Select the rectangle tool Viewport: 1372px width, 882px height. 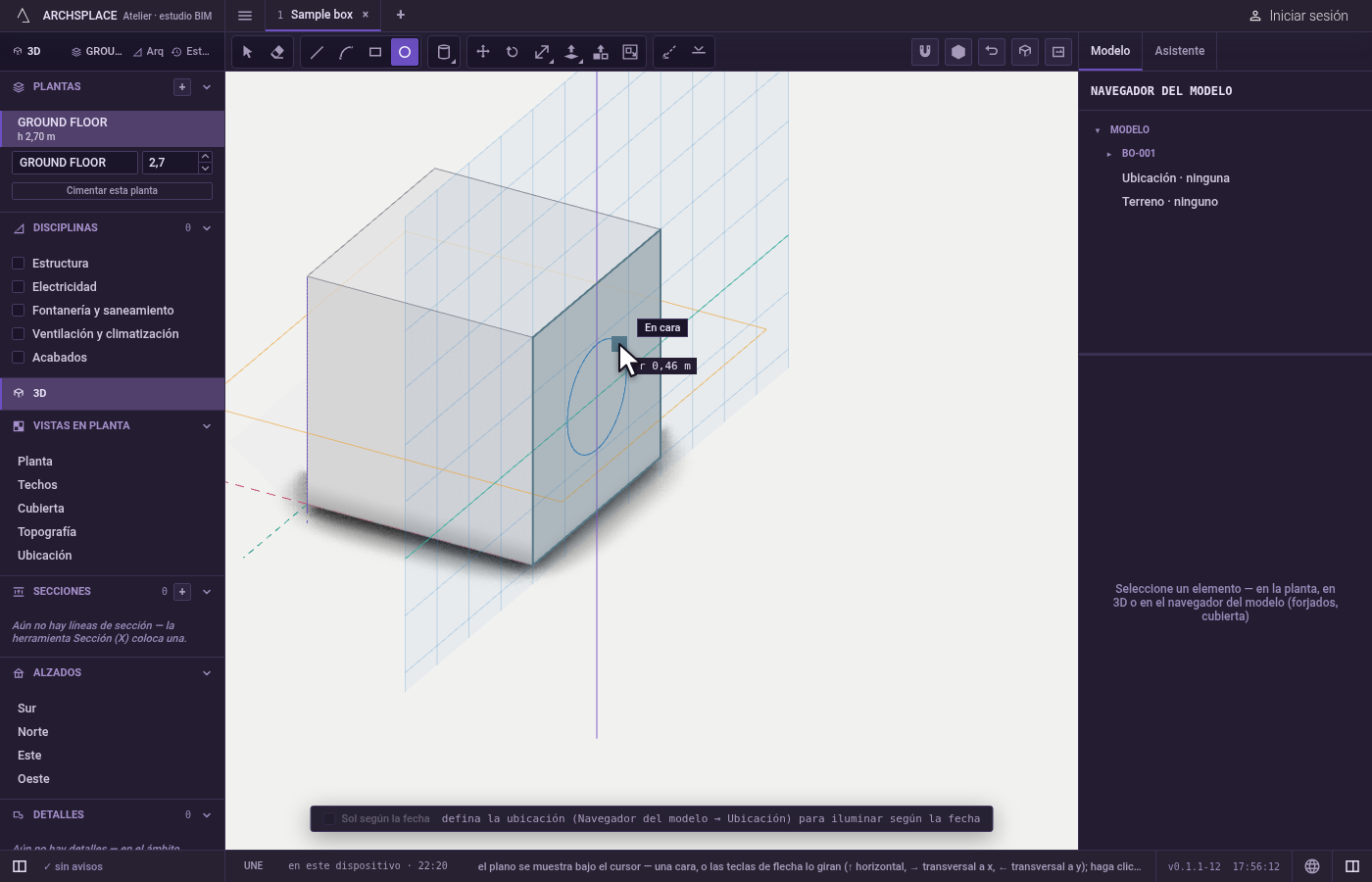coord(375,52)
